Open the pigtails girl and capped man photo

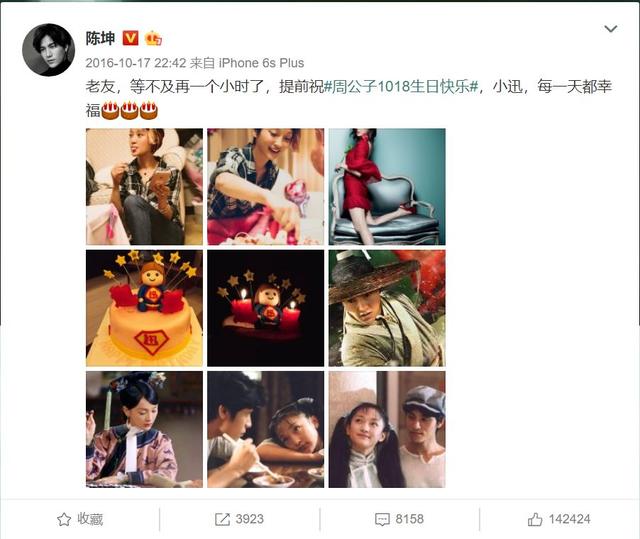coord(387,429)
